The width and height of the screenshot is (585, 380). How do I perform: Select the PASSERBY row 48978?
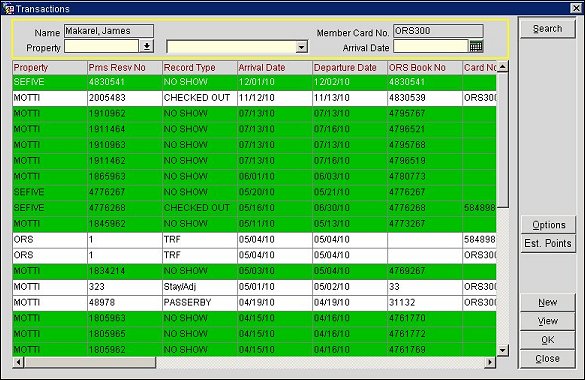pyautogui.click(x=254, y=302)
